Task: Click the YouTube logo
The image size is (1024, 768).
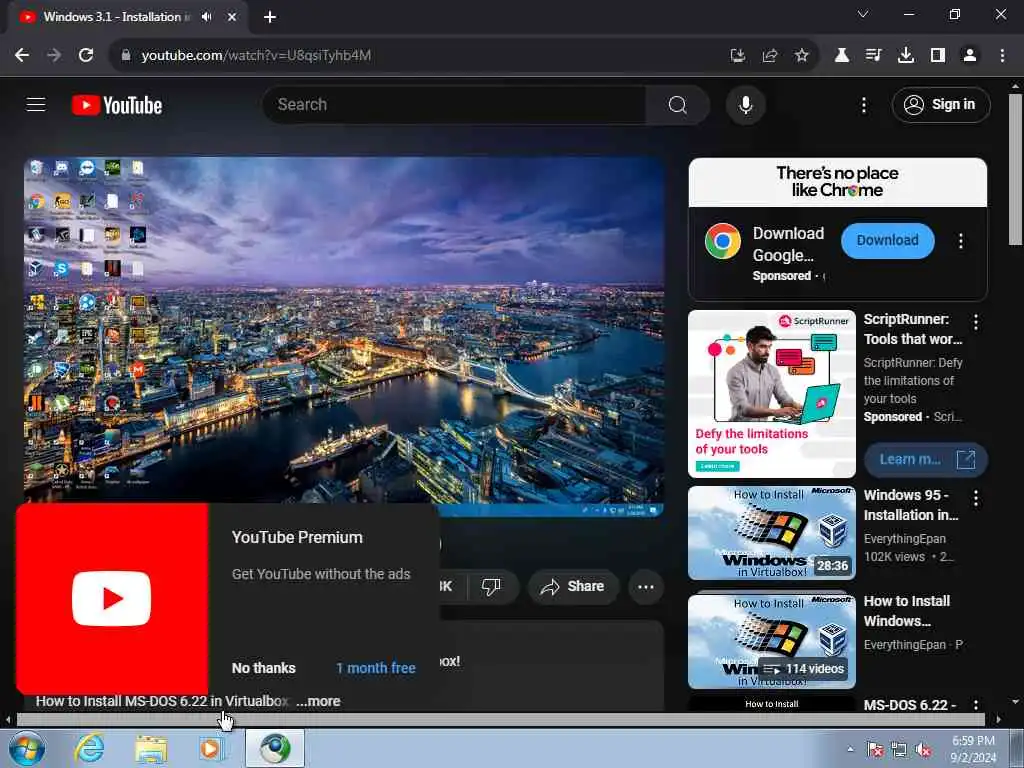Action: coord(117,105)
